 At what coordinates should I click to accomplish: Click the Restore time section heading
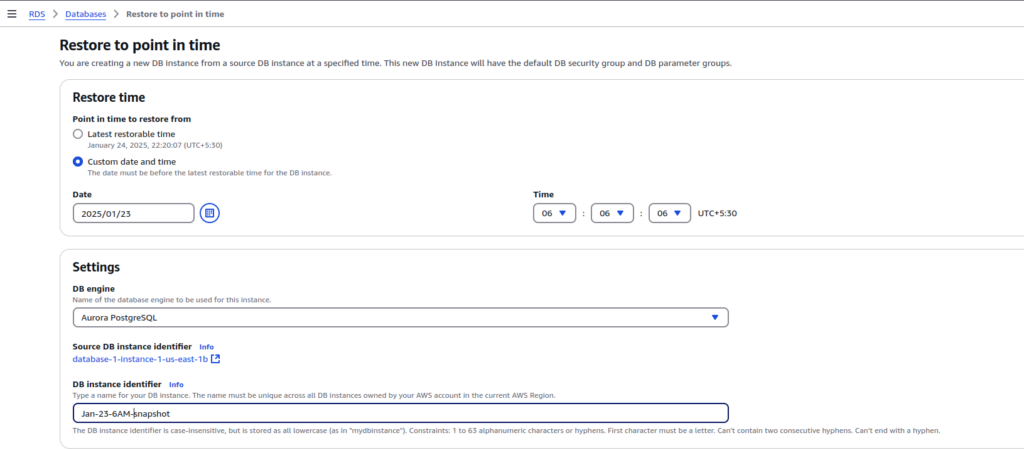(x=109, y=97)
